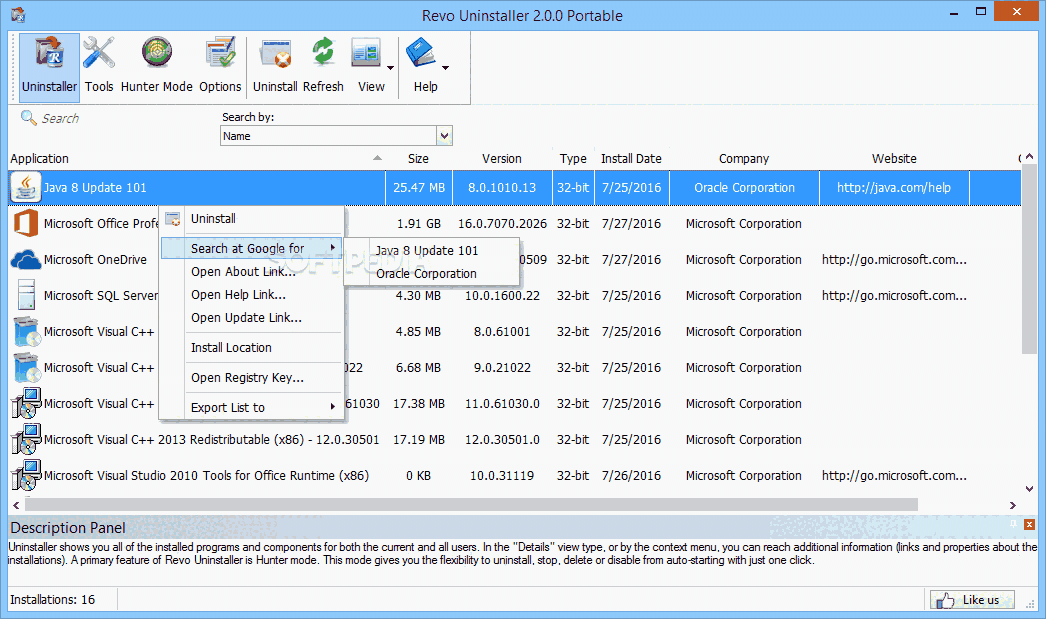Select the Uninstaller toolbar icon
Viewport: 1046px width, 619px height.
pos(48,62)
